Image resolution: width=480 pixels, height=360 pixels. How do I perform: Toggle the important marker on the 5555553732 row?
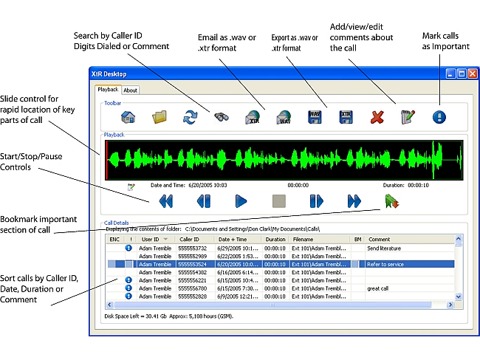[128, 248]
